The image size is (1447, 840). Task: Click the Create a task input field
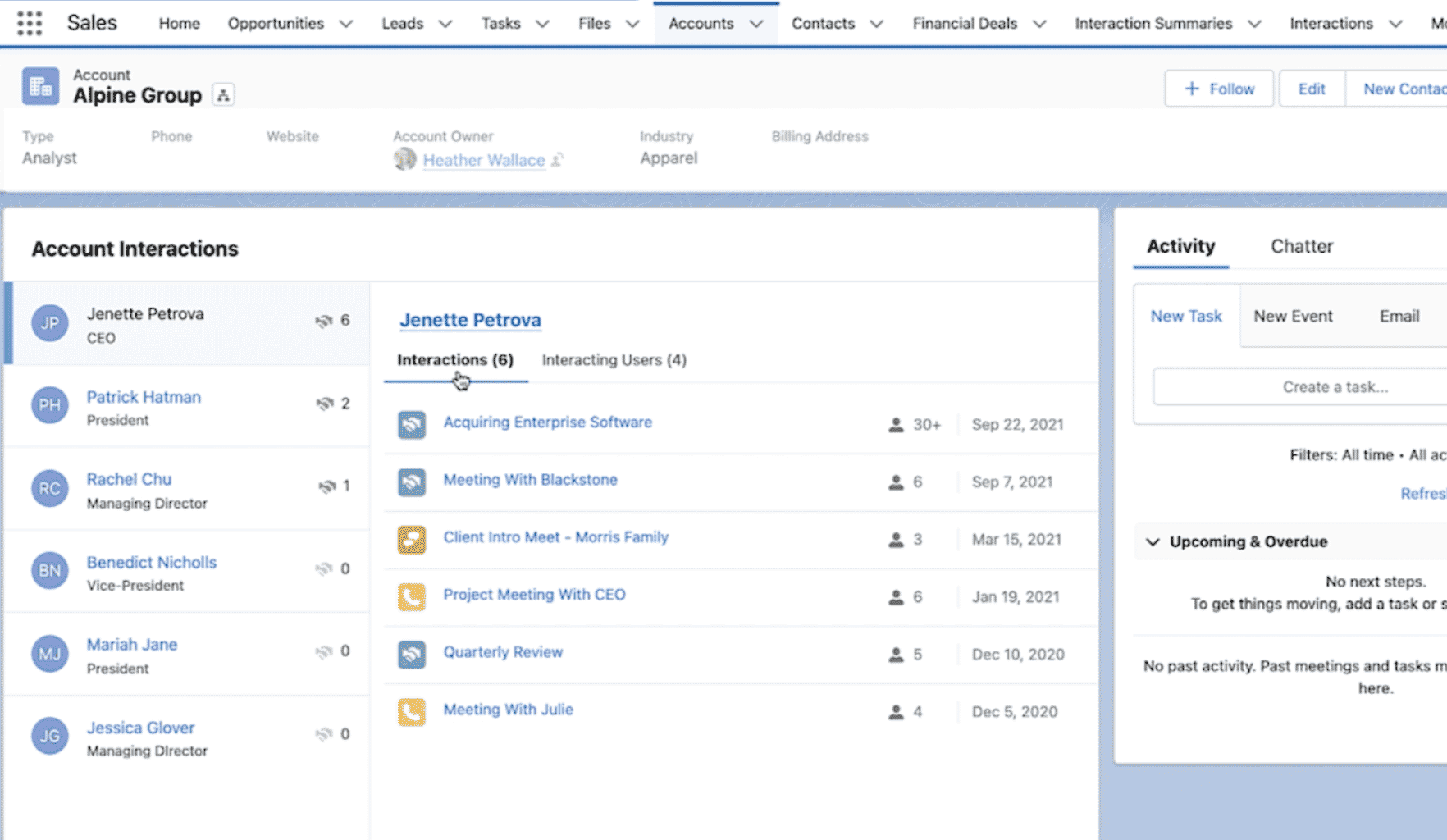(x=1335, y=387)
